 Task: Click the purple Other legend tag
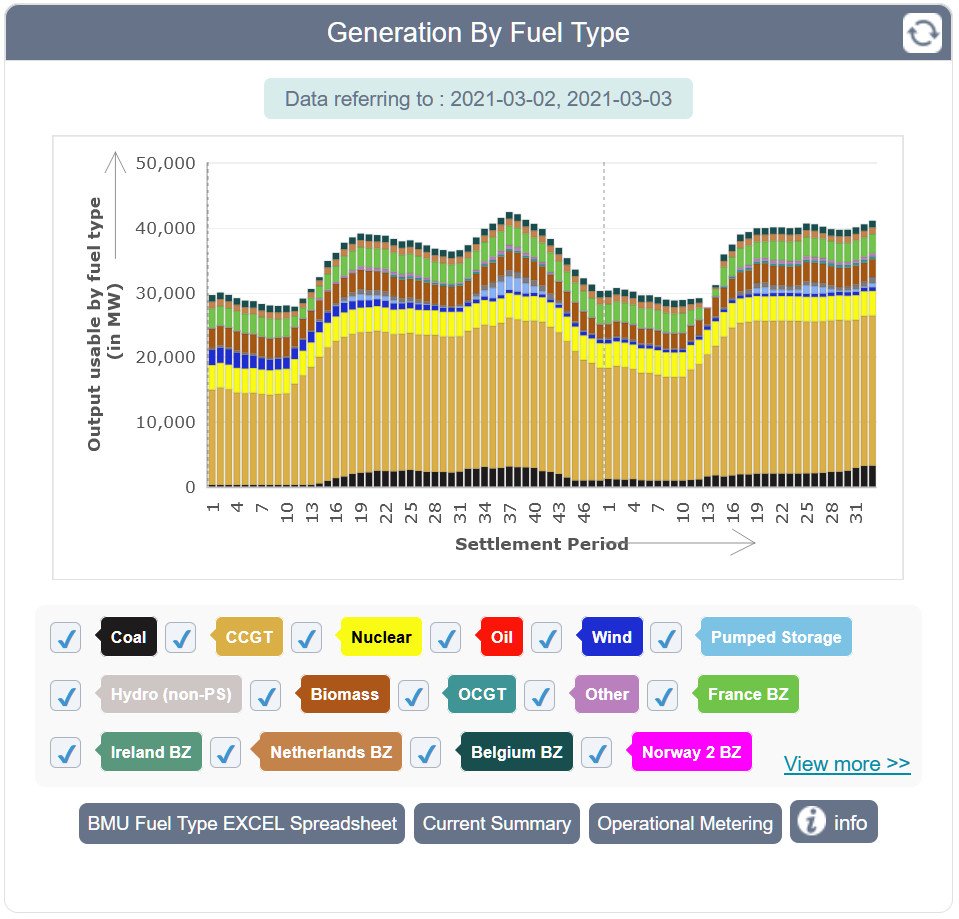pyautogui.click(x=605, y=695)
